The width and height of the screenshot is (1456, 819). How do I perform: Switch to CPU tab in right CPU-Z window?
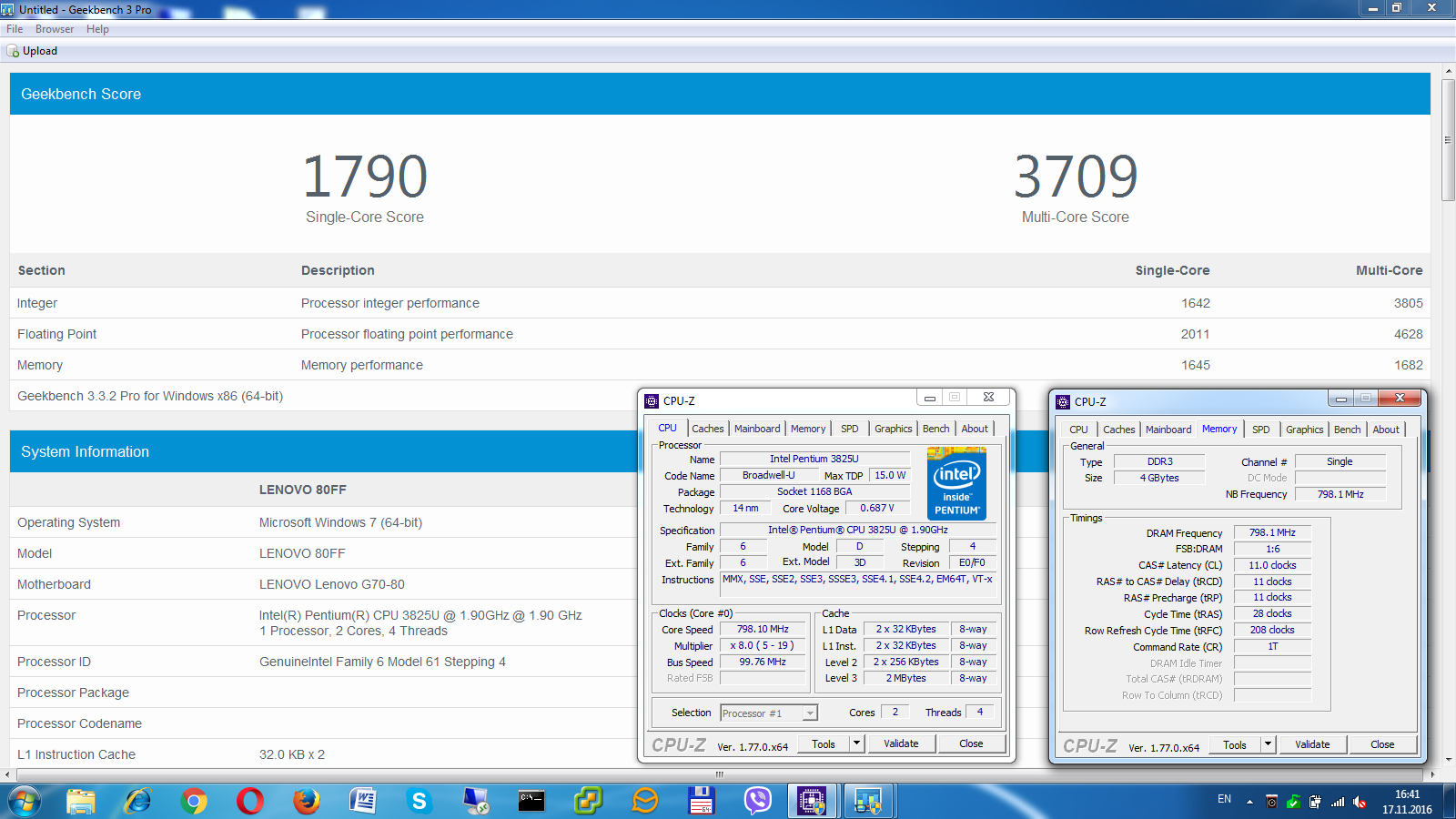click(x=1078, y=430)
